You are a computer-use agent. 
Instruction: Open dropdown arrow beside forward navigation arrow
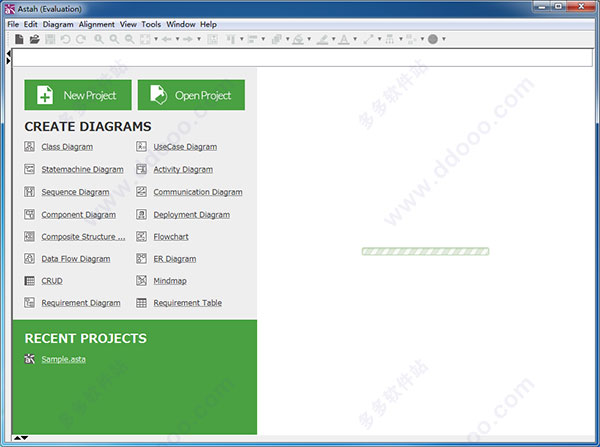199,39
